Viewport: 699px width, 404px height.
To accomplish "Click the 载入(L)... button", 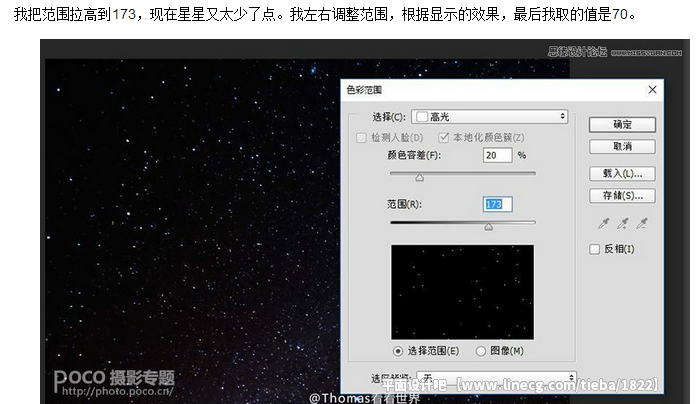I will tap(622, 173).
